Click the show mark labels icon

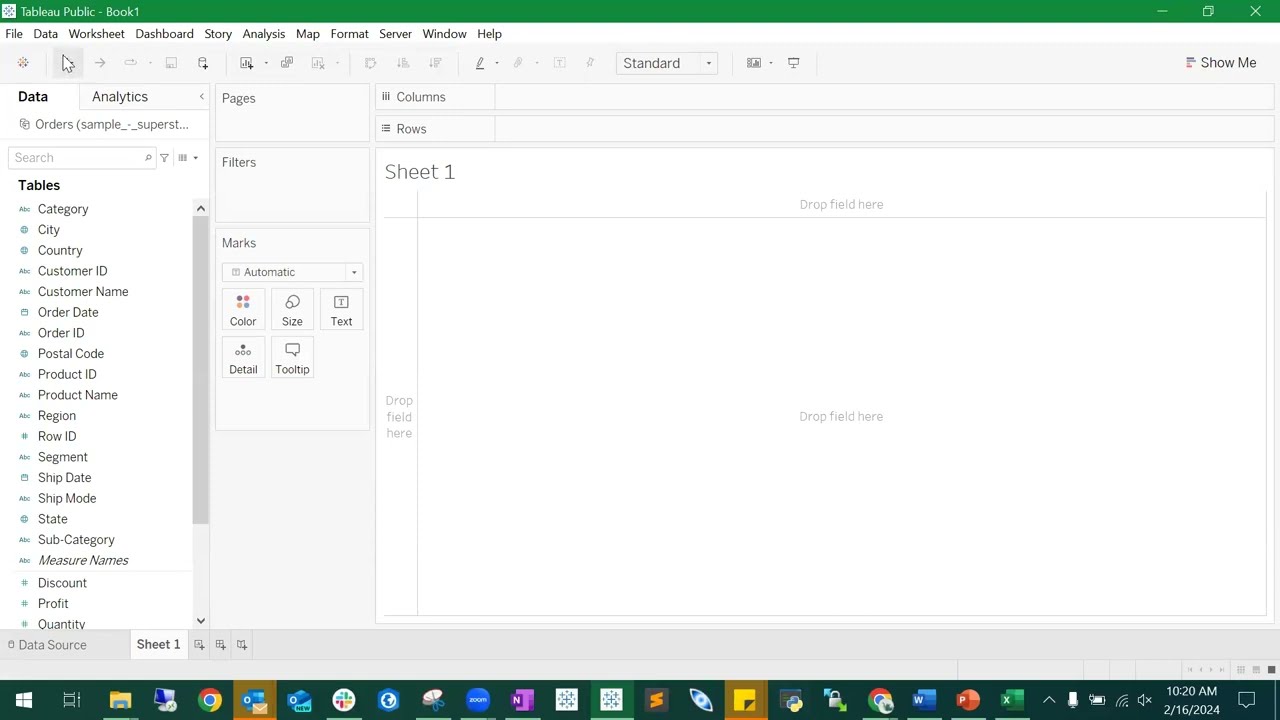(x=560, y=63)
